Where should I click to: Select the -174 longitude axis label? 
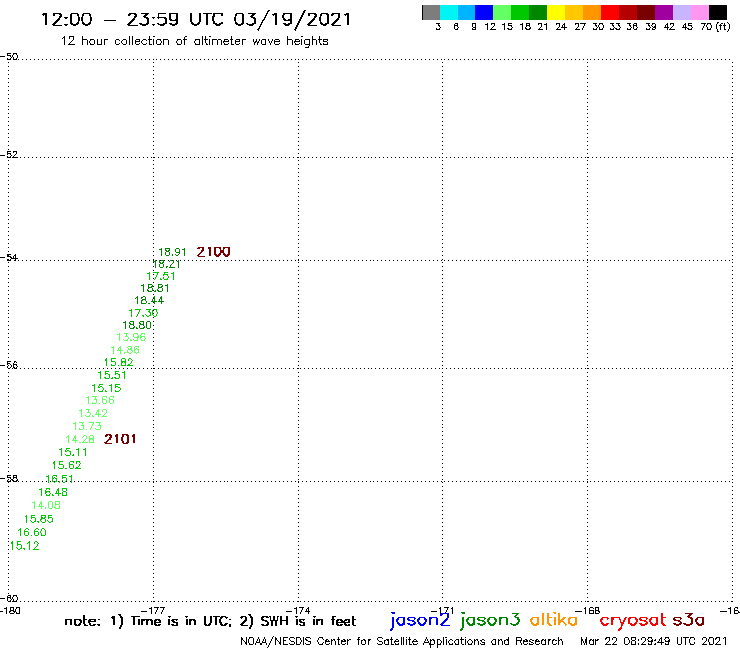point(298,611)
